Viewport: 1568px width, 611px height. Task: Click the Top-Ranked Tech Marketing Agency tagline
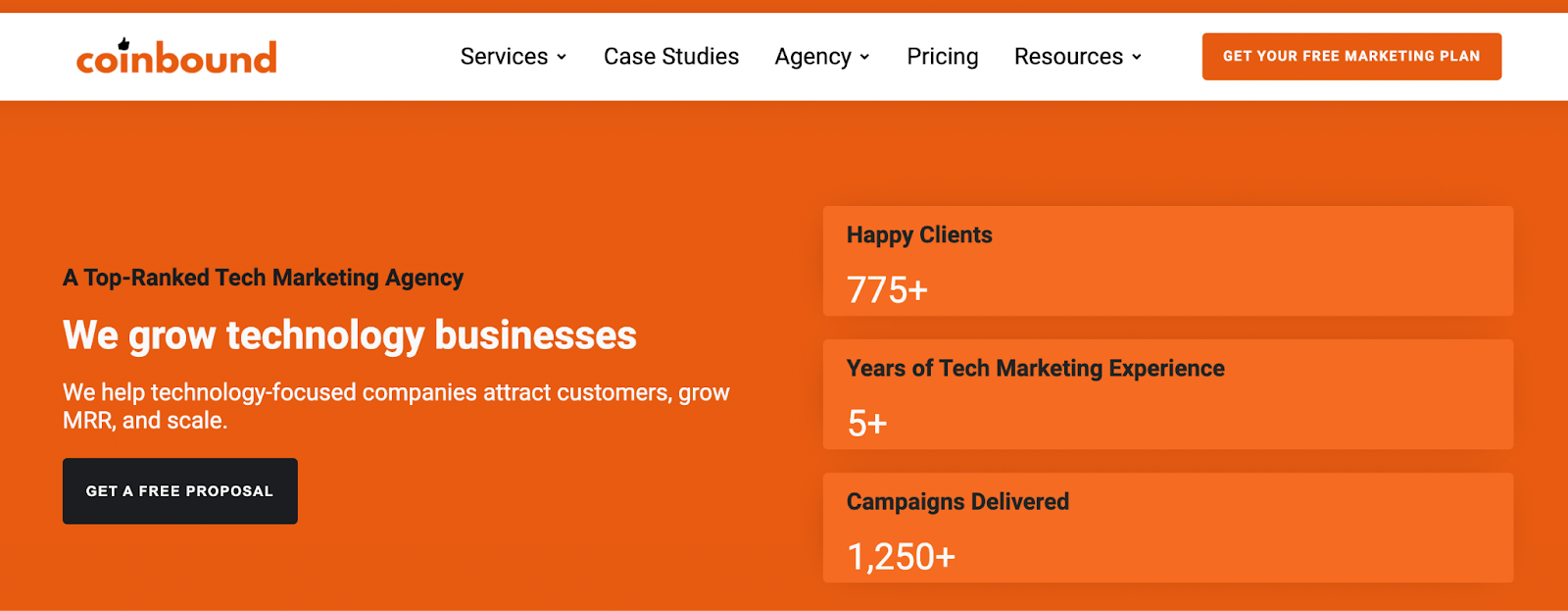[x=263, y=279]
